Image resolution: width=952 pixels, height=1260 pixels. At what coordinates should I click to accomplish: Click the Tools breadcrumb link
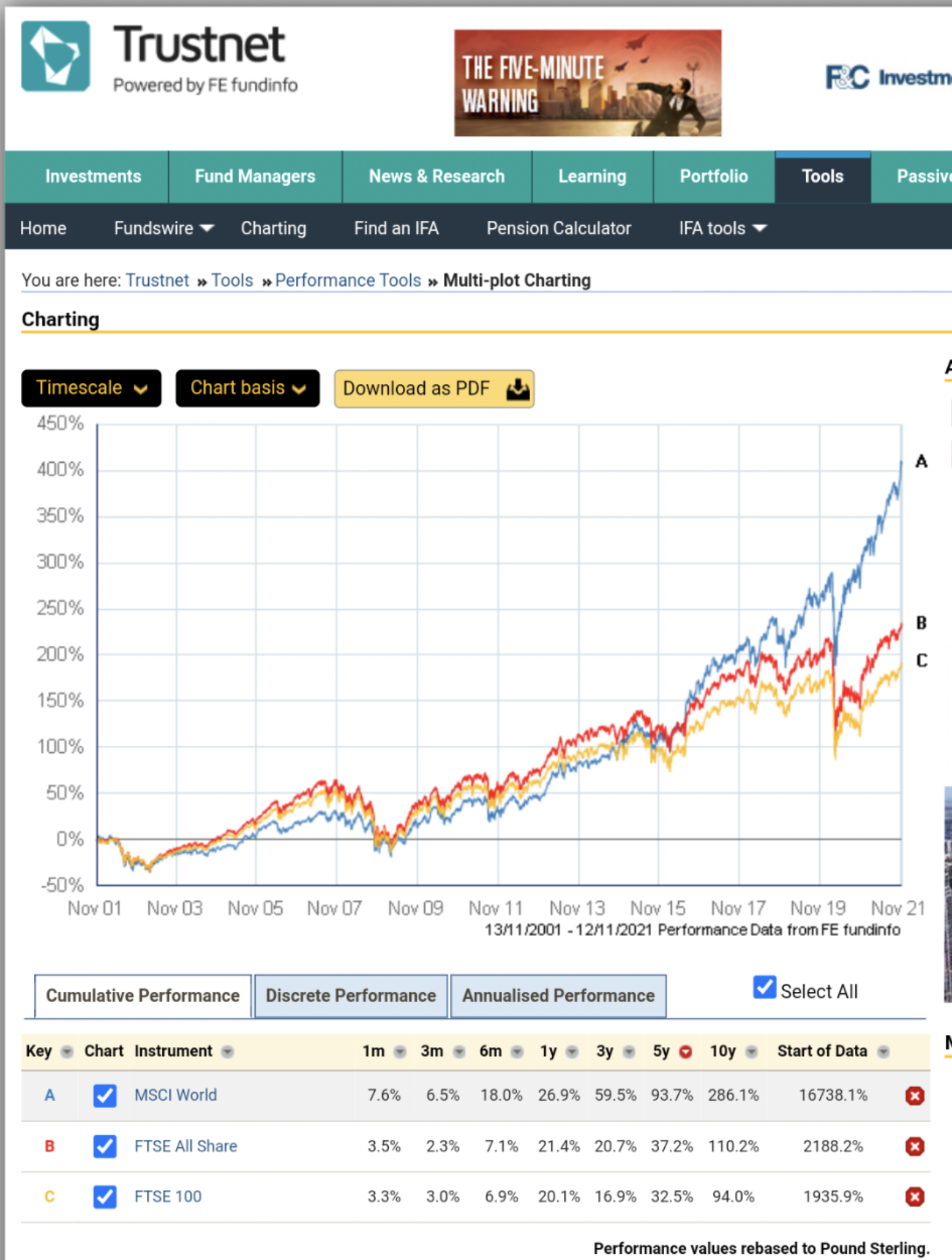(232, 281)
